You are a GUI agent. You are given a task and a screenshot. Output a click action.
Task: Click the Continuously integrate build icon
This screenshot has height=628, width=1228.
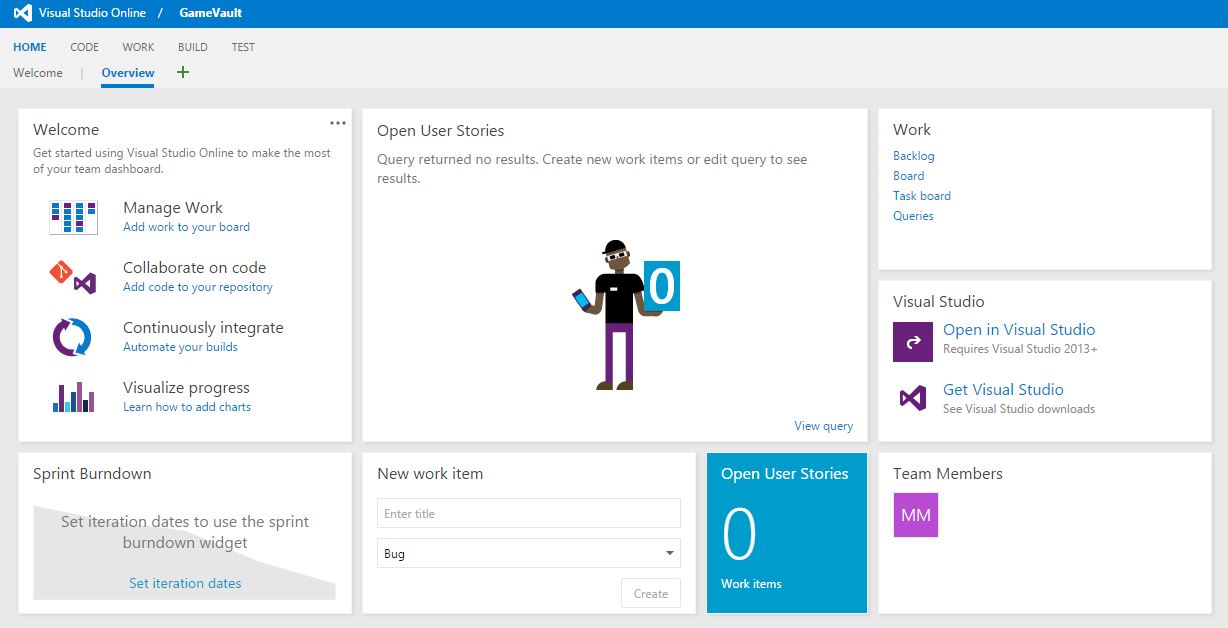click(x=72, y=337)
